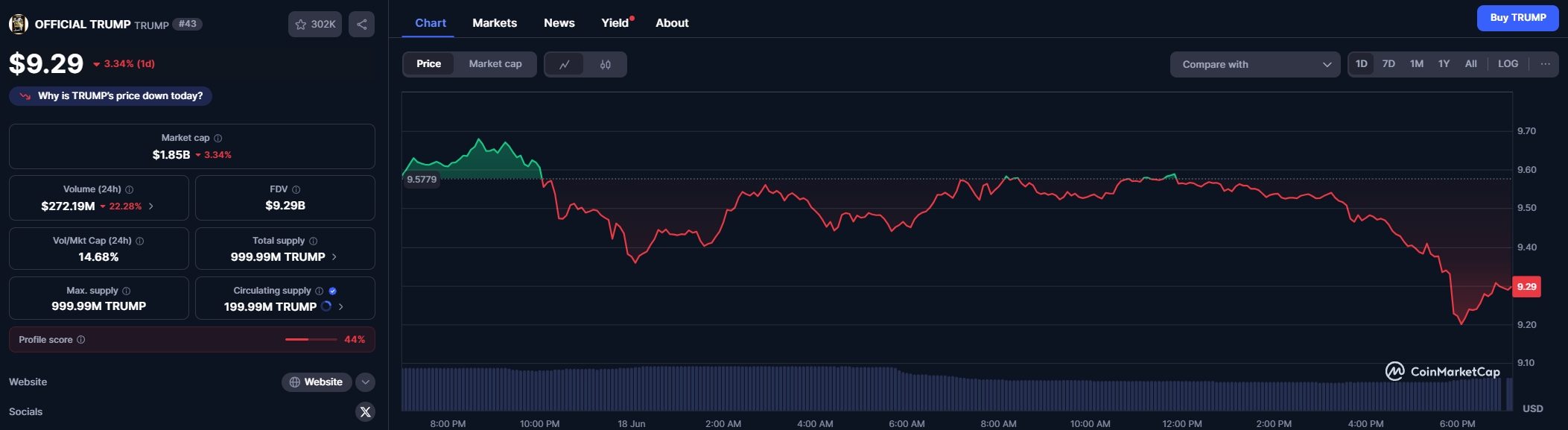Click the $9.29B FDV value
This screenshot has height=430, width=1568.
click(285, 206)
